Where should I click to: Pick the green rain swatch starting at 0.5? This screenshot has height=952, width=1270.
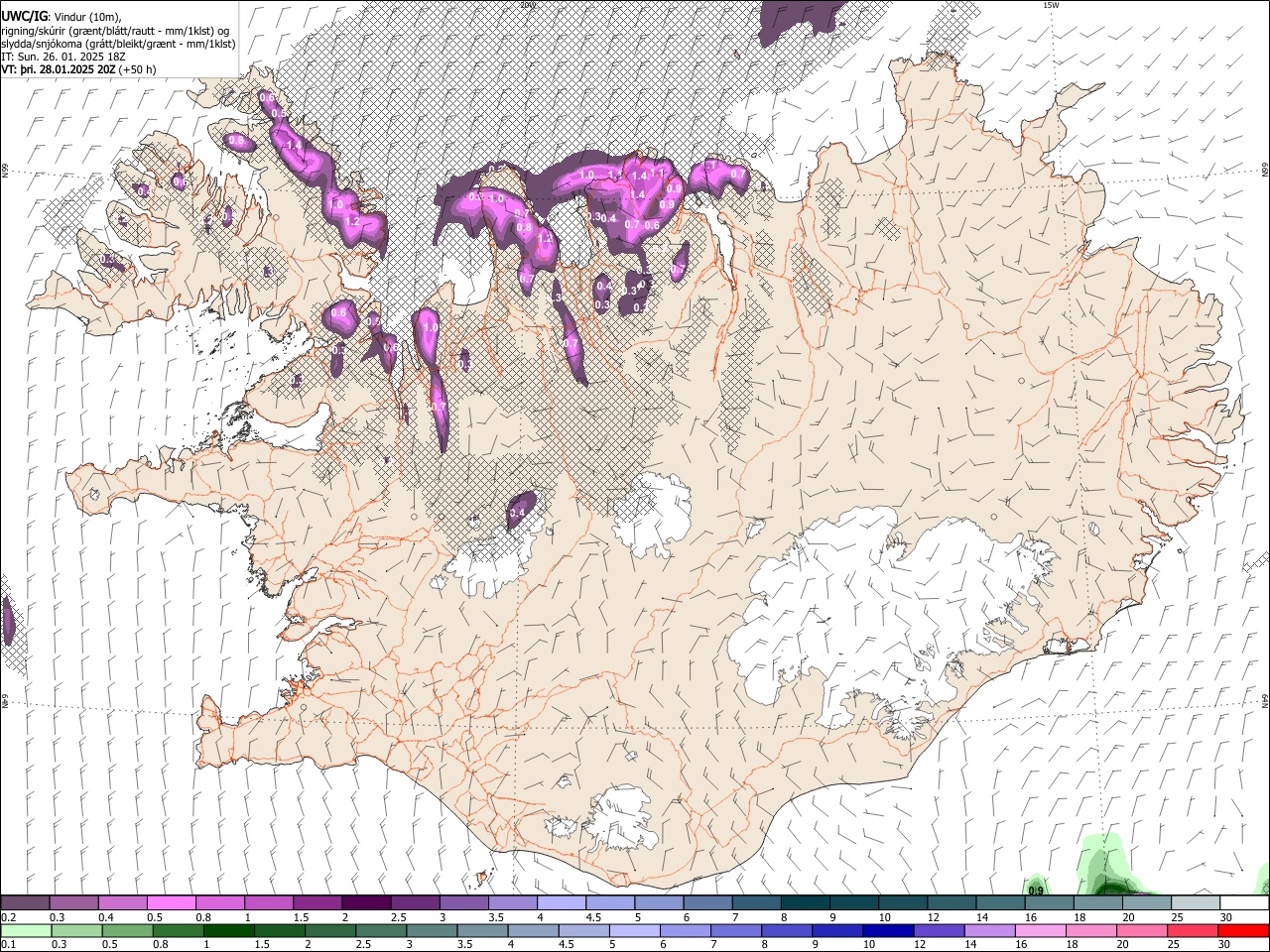[126, 931]
